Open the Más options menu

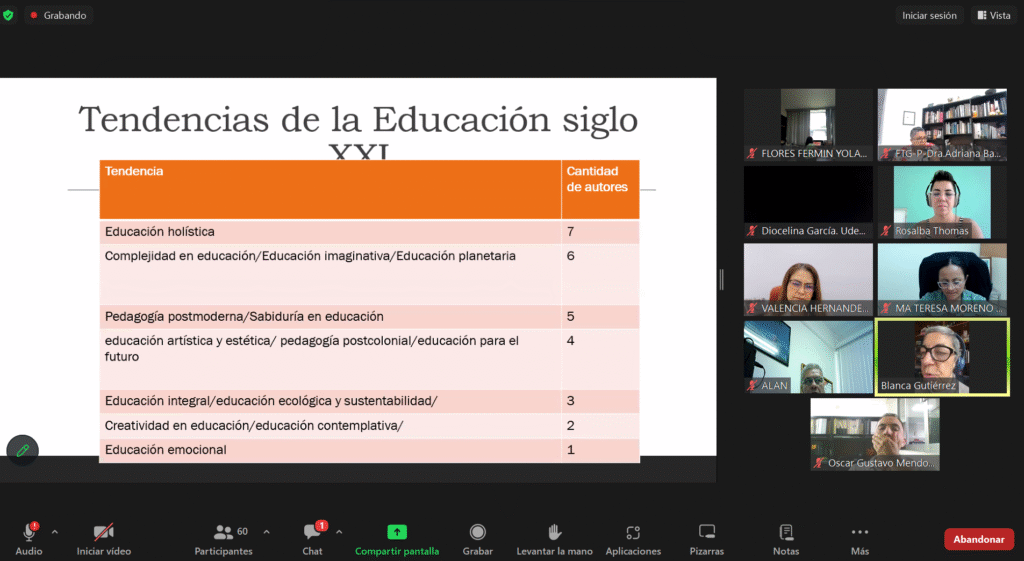tap(860, 533)
